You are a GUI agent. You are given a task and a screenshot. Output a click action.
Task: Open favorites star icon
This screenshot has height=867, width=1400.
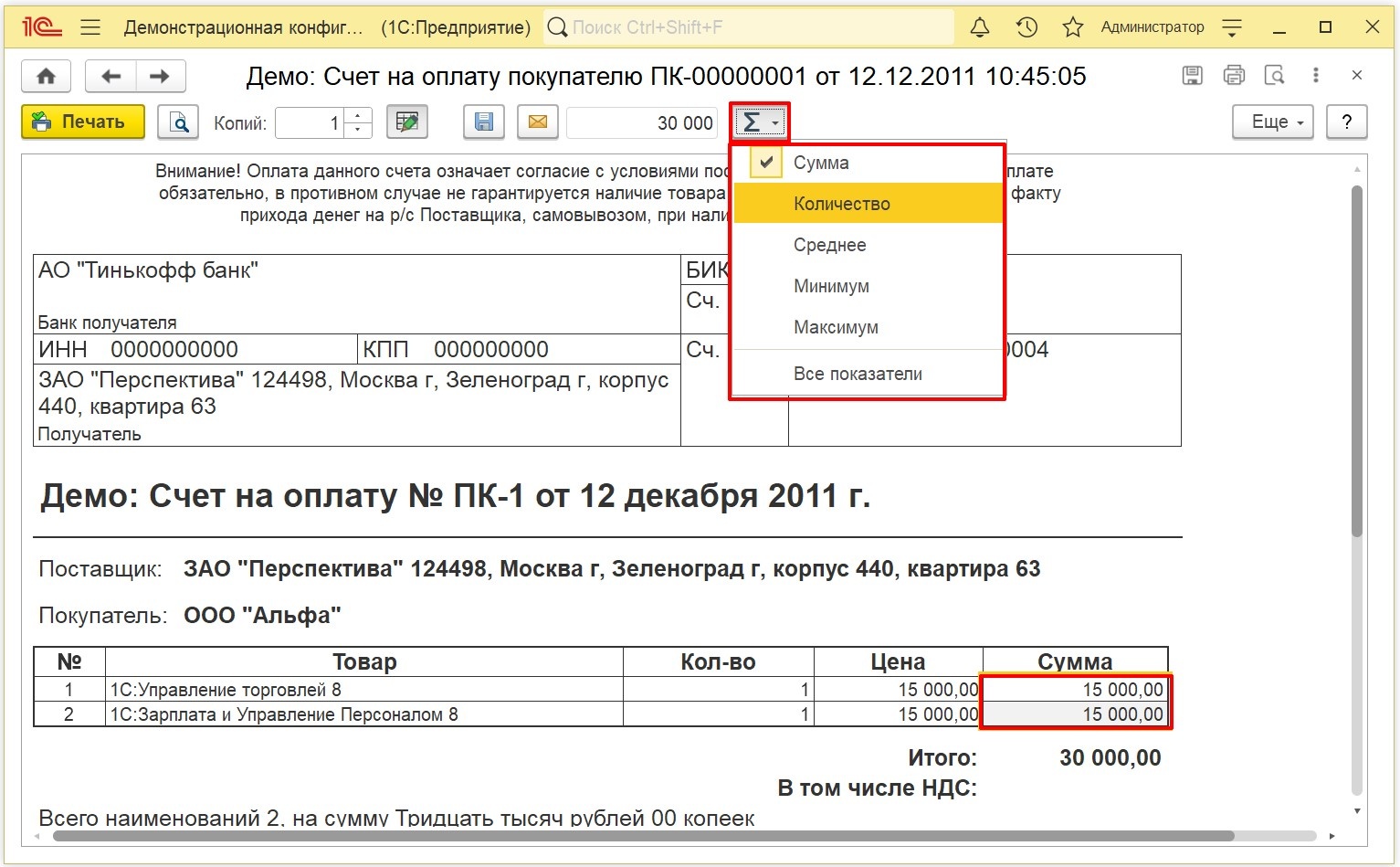click(x=1073, y=27)
